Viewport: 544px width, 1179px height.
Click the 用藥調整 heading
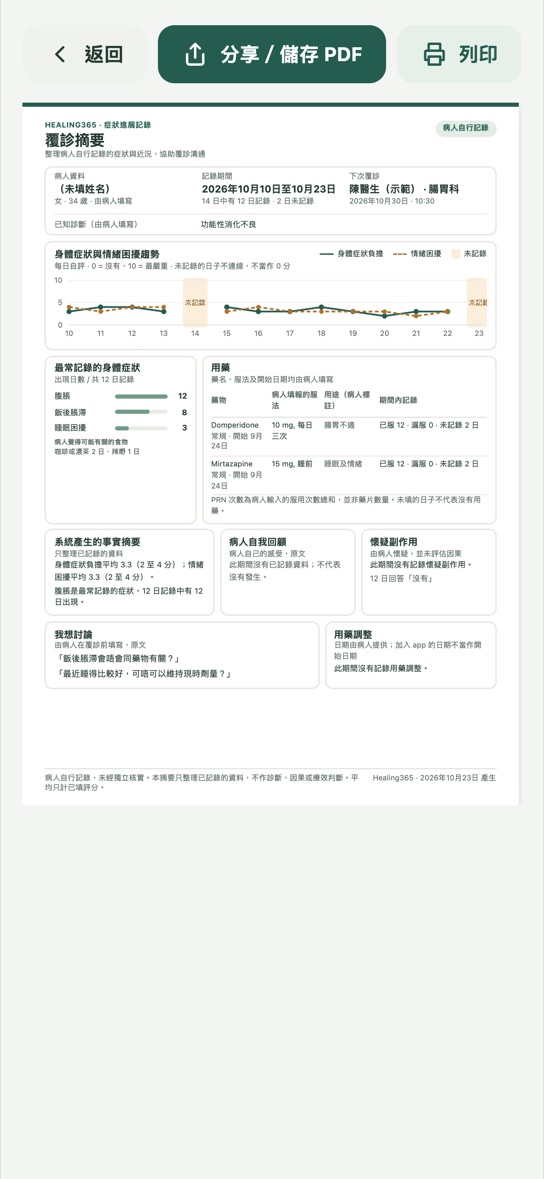[353, 634]
